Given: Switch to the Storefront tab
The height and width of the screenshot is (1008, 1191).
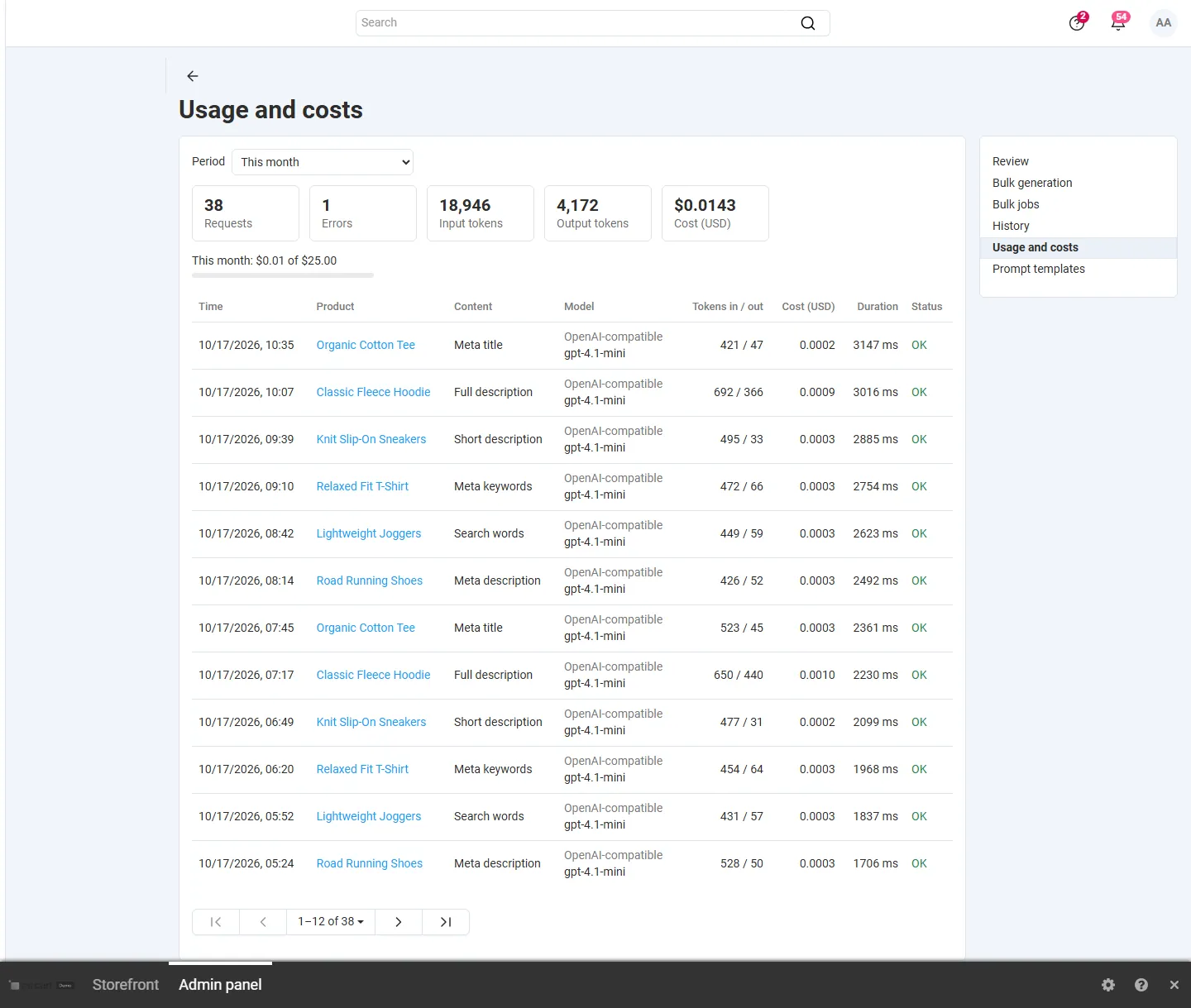Looking at the screenshot, I should pyautogui.click(x=126, y=985).
